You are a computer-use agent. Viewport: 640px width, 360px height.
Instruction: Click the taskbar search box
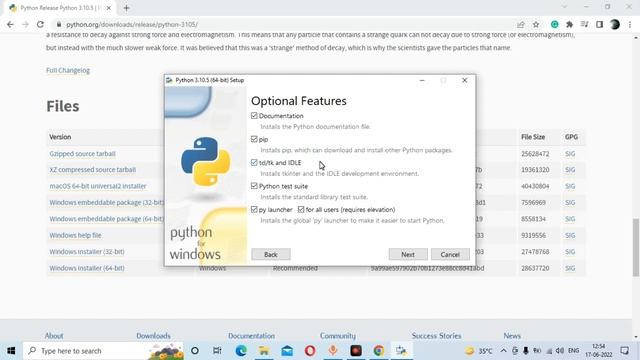click(103, 351)
